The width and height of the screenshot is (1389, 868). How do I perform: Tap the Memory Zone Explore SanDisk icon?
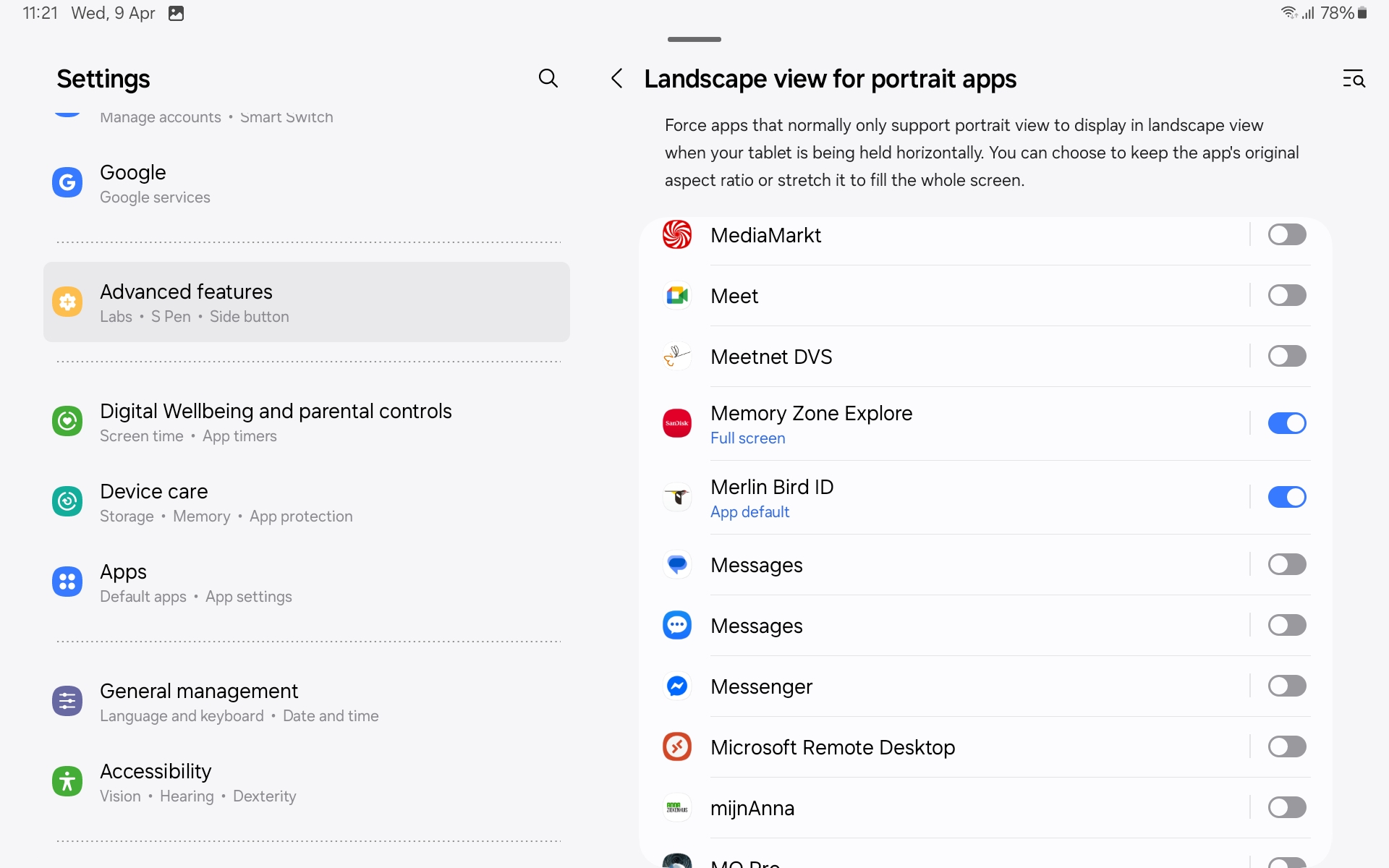pos(677,423)
